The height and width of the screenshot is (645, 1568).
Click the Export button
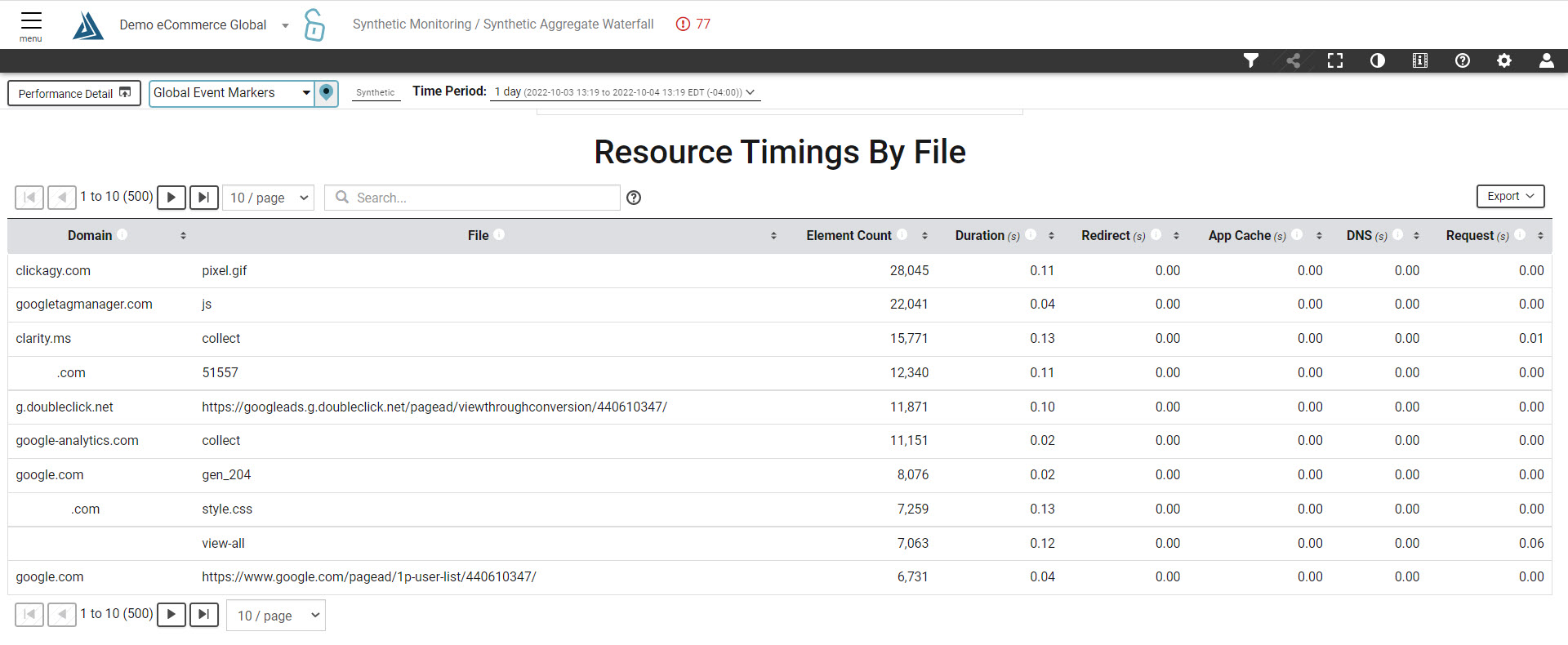point(1510,196)
